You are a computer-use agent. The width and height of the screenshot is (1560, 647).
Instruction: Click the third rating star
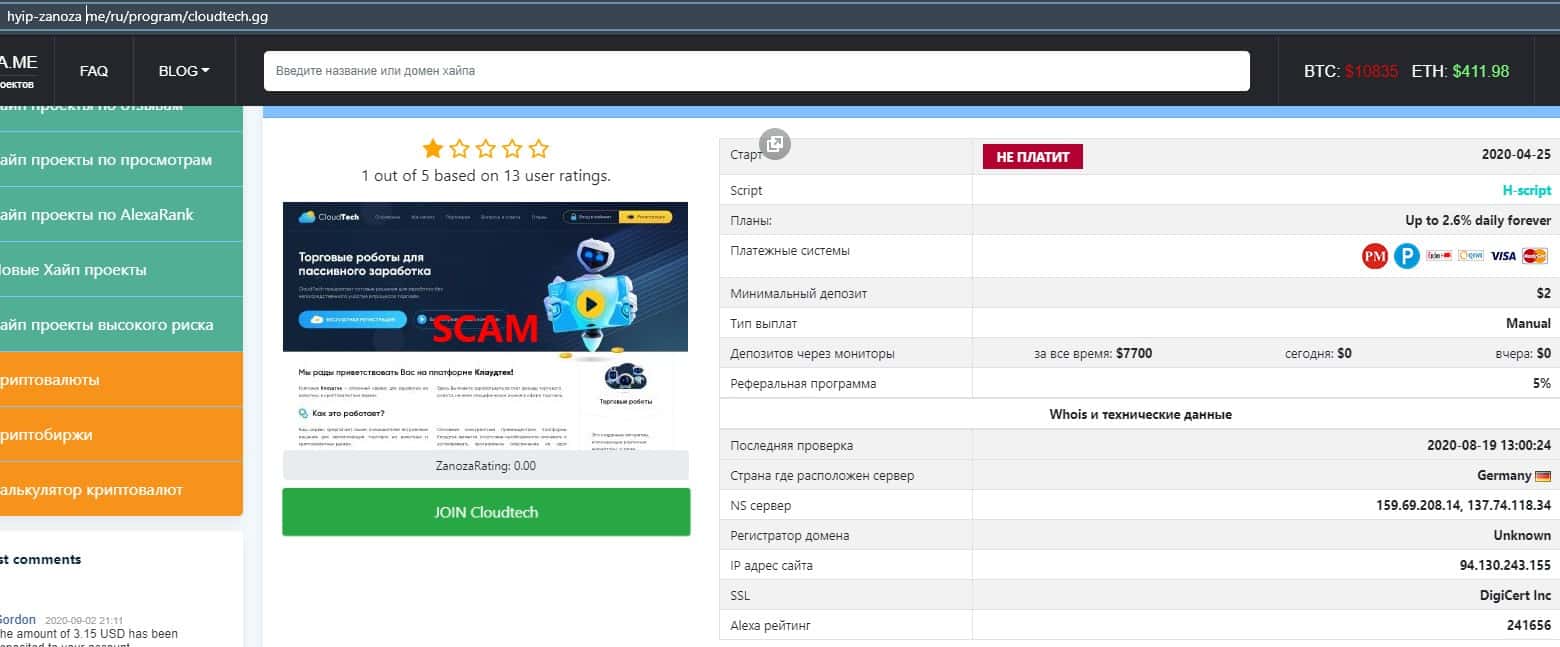coord(486,149)
